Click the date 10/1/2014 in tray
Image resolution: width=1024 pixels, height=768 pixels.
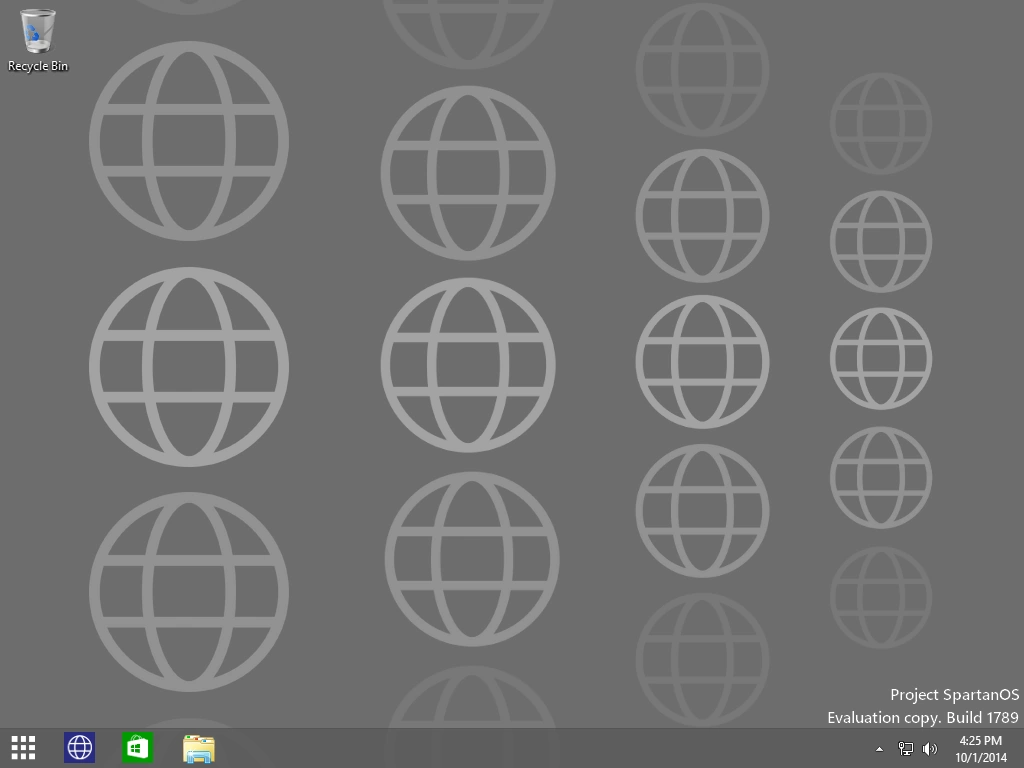(x=981, y=758)
